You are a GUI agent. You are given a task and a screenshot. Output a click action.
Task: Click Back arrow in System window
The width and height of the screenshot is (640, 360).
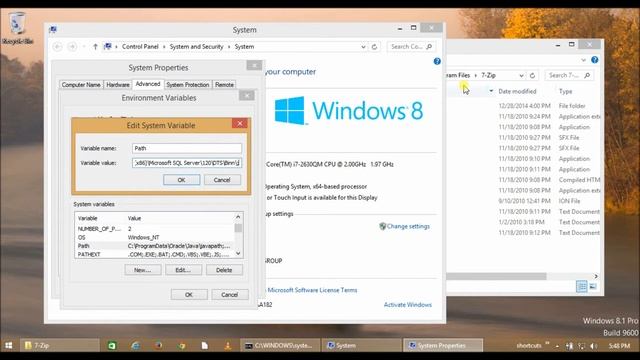(58, 47)
